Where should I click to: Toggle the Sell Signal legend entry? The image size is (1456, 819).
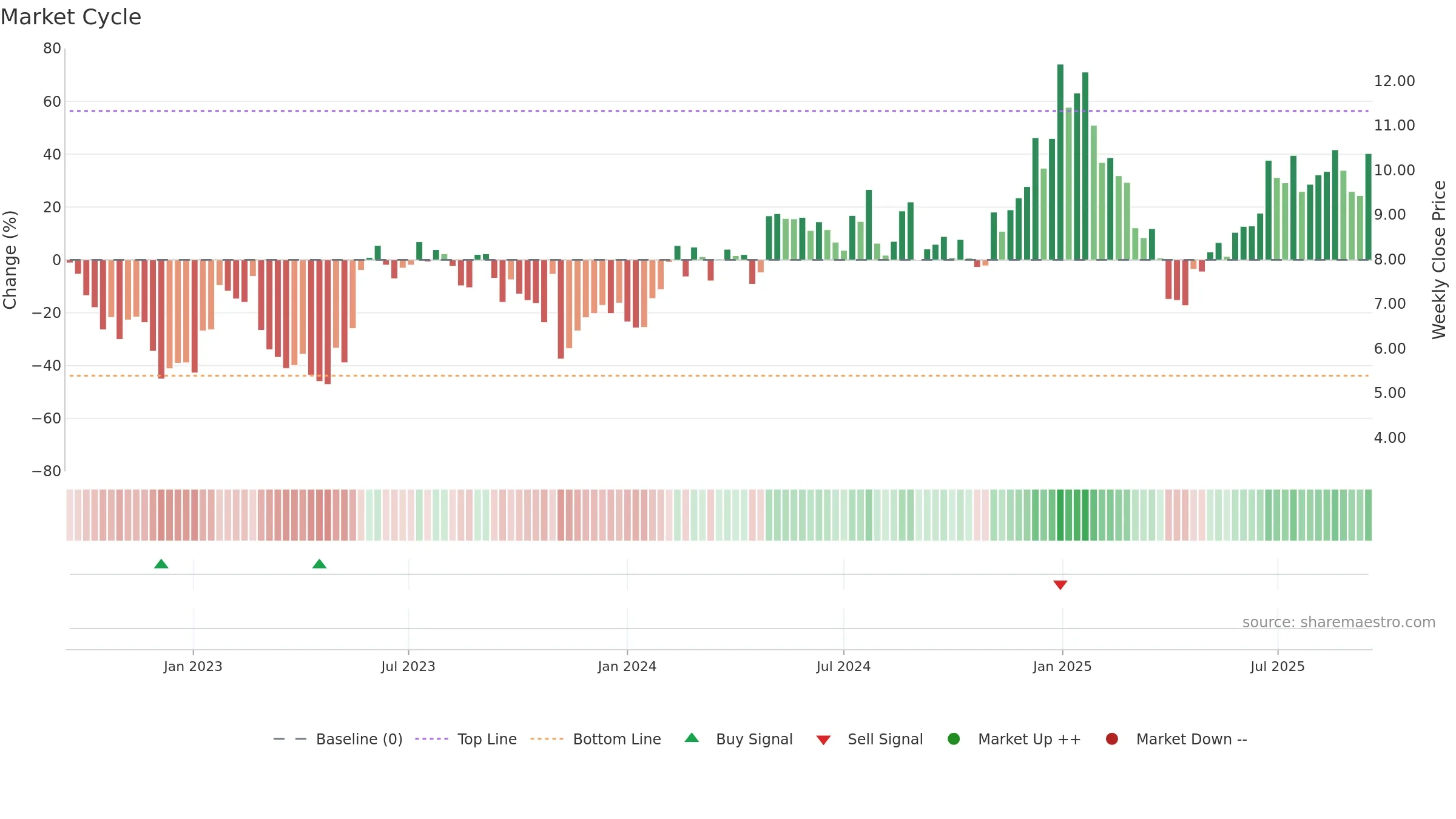coord(869,739)
